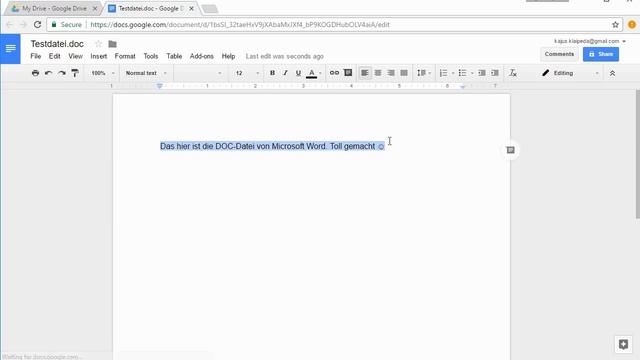Click the Secure site info padlock

tap(54, 24)
